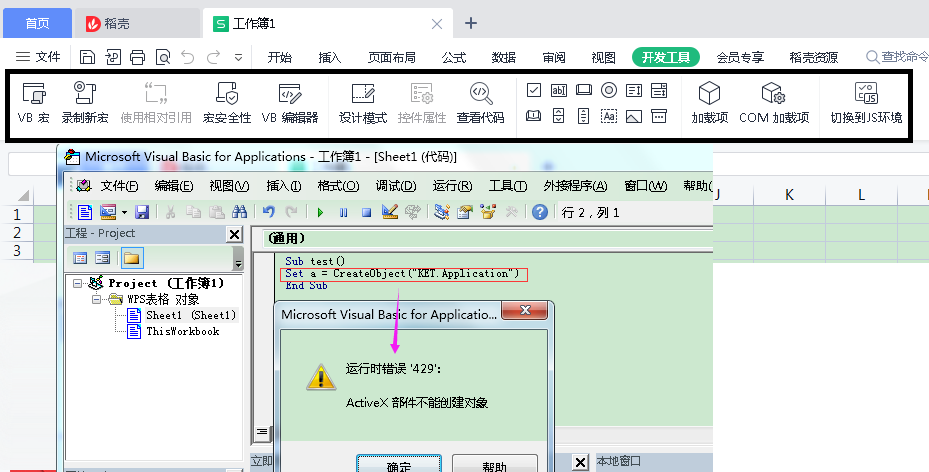Click the VBA run macro play icon
The width and height of the screenshot is (929, 472).
[x=321, y=212]
